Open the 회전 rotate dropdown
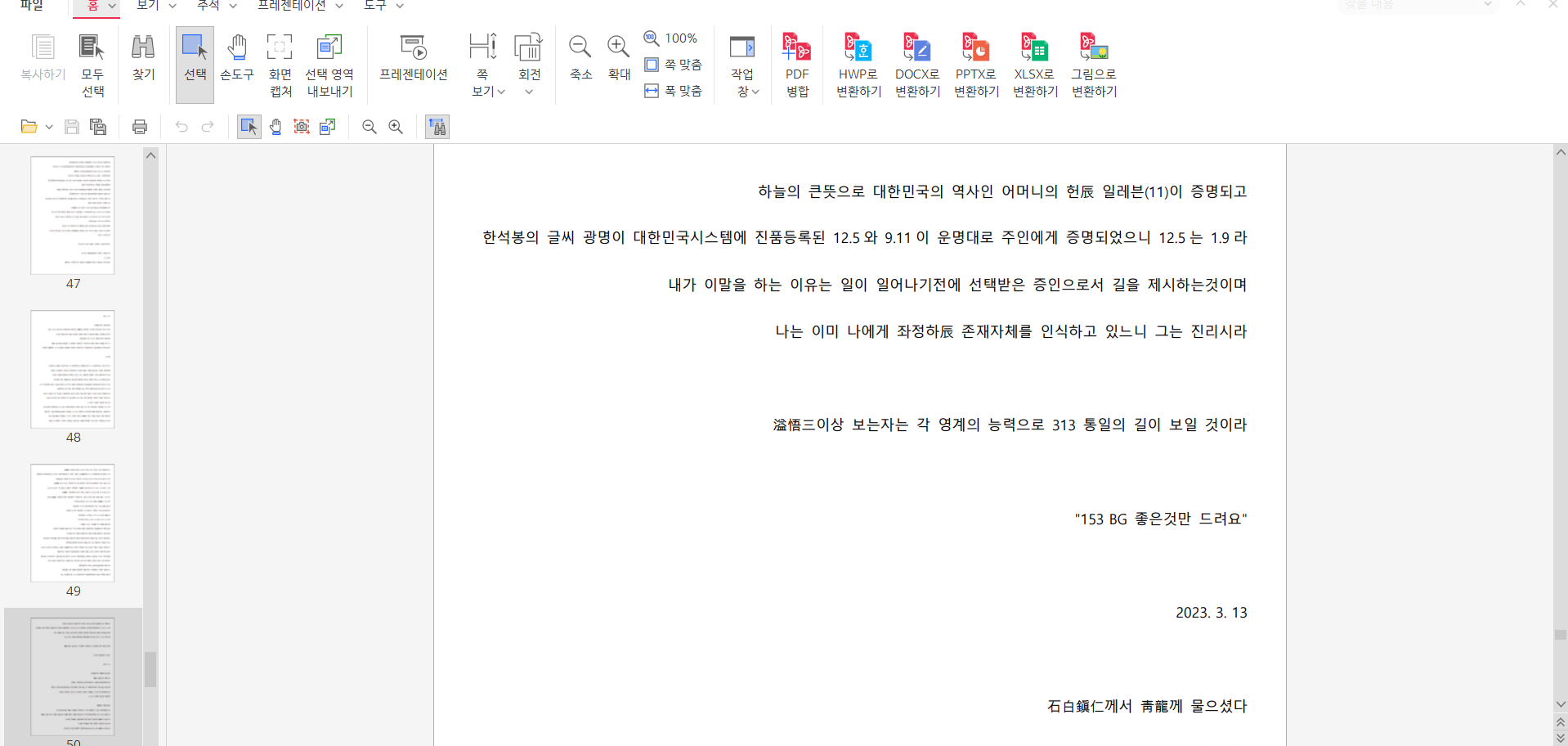1568x746 pixels. 529,91
